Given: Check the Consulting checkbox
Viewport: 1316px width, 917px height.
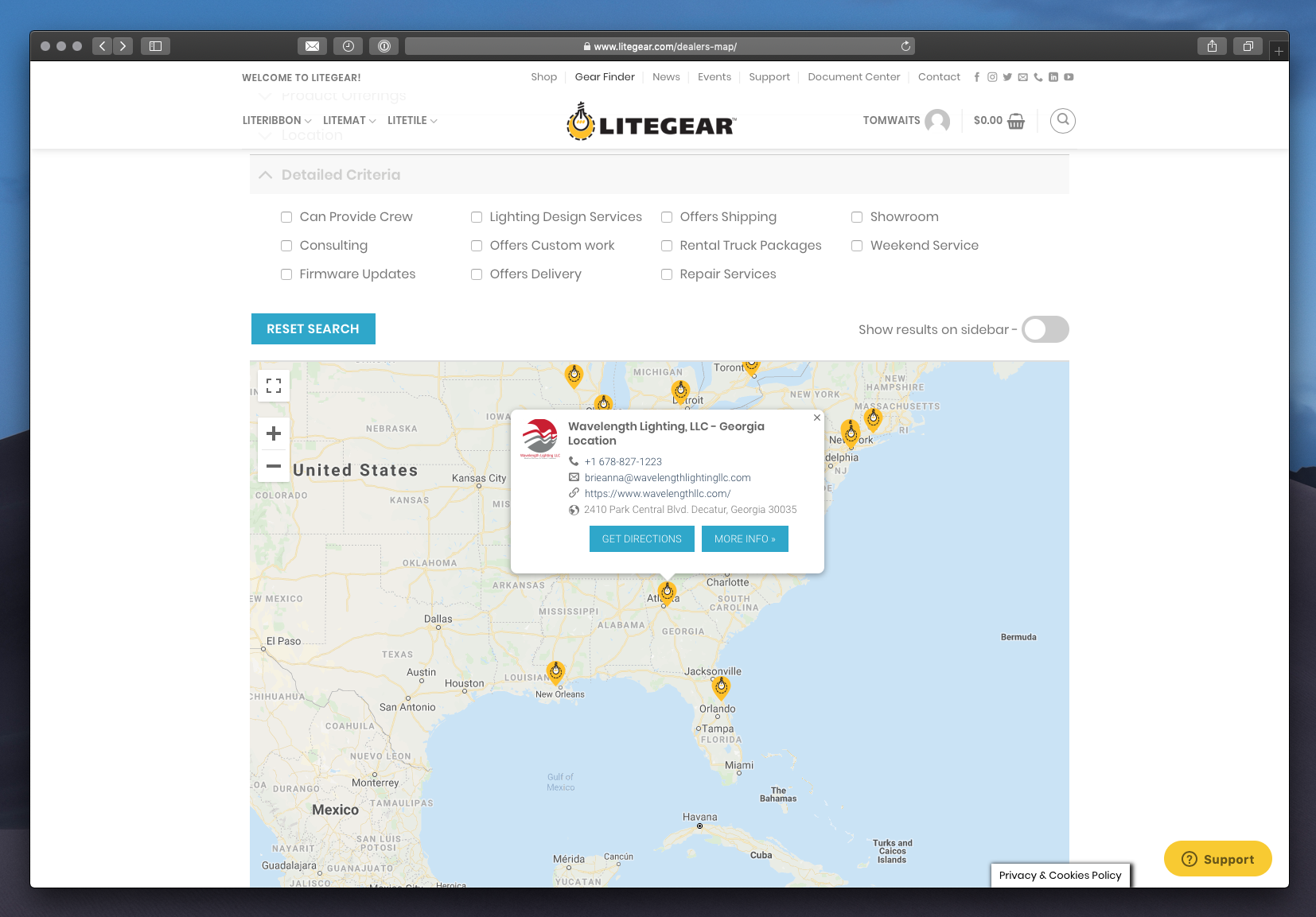Looking at the screenshot, I should [x=286, y=246].
